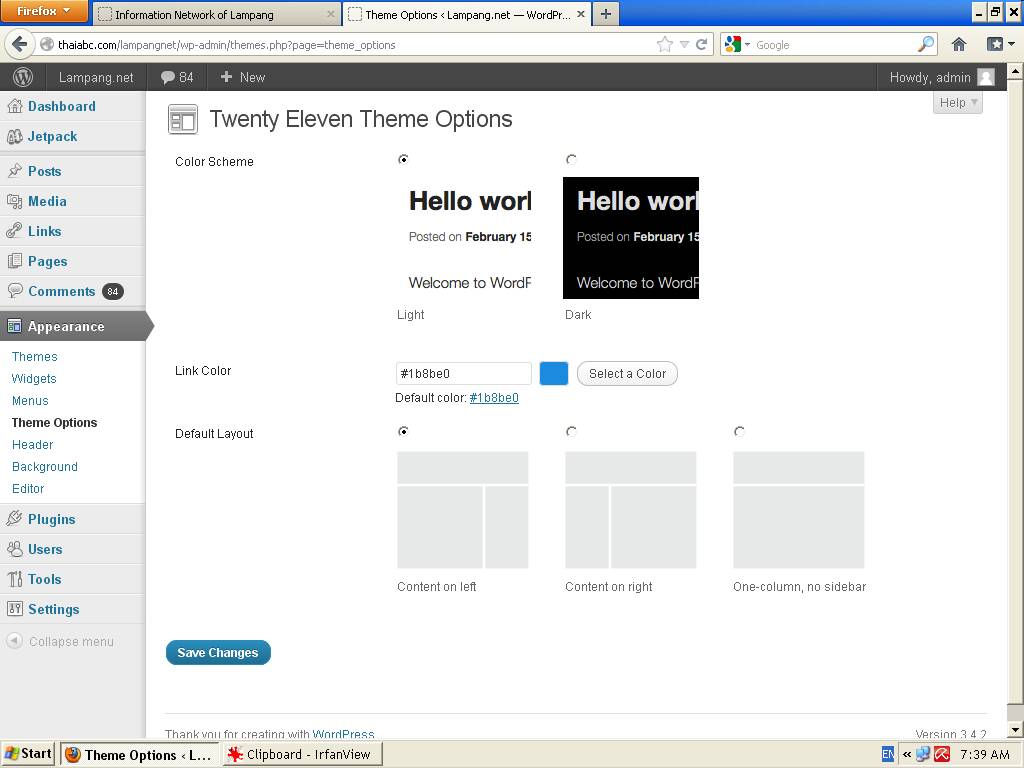
Task: Bookmark this page with the star icon
Action: (664, 44)
